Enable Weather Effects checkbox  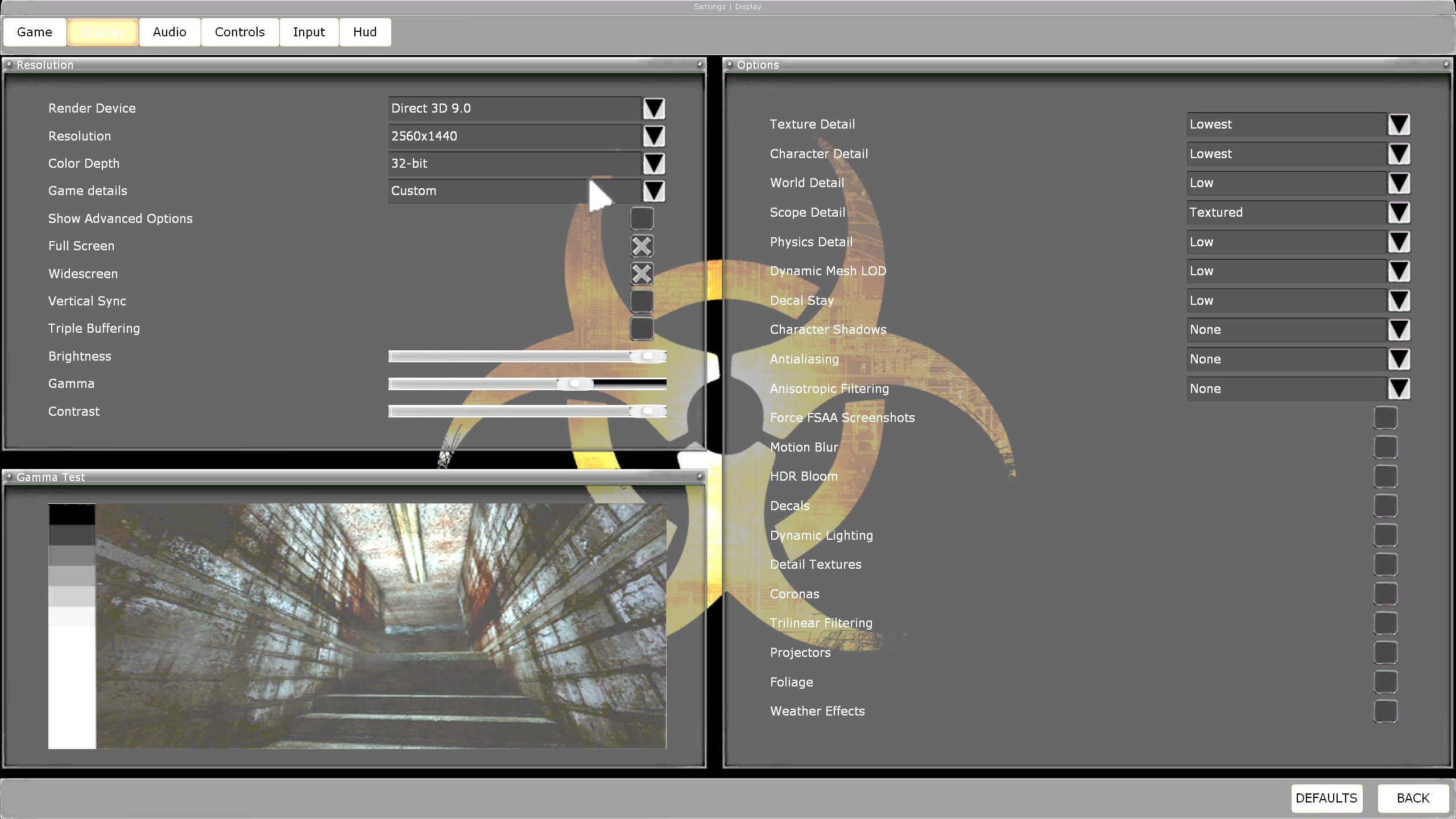click(x=1385, y=712)
